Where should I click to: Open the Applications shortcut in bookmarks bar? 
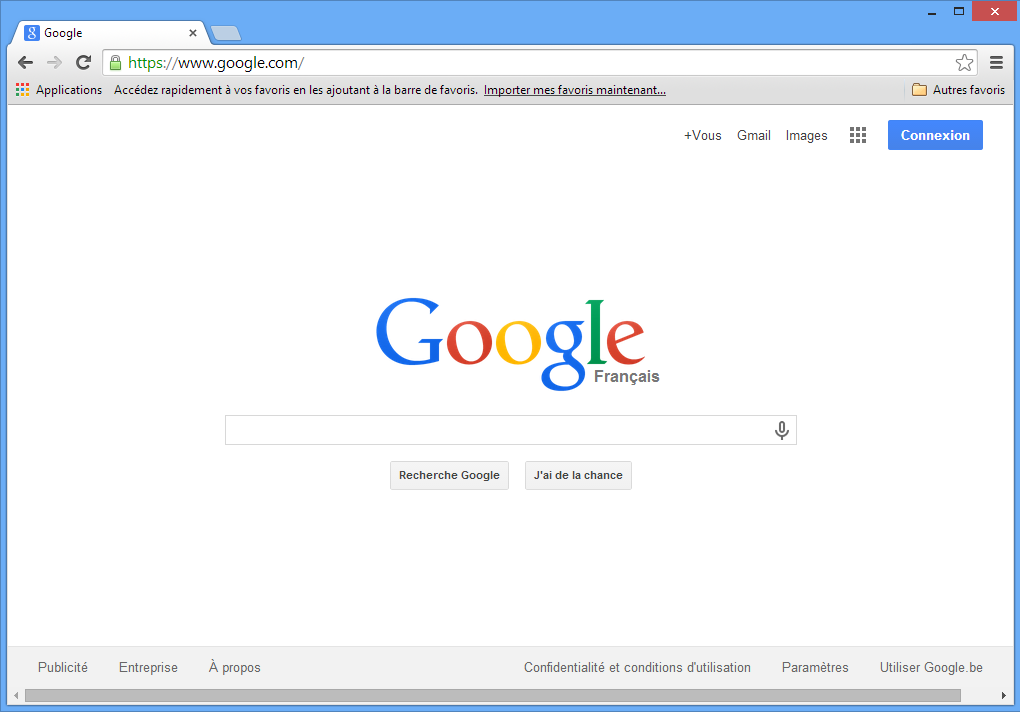pos(59,90)
